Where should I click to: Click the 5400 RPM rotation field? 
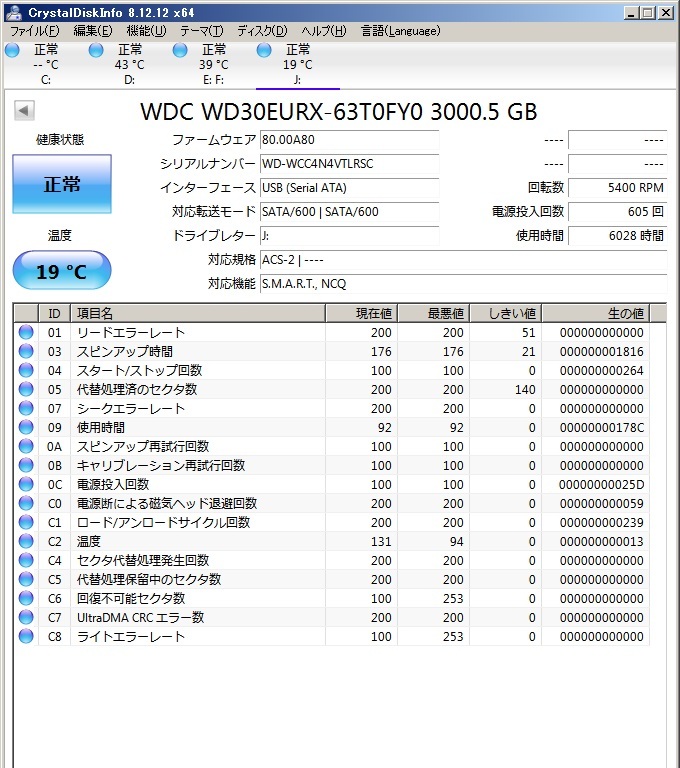click(617, 188)
